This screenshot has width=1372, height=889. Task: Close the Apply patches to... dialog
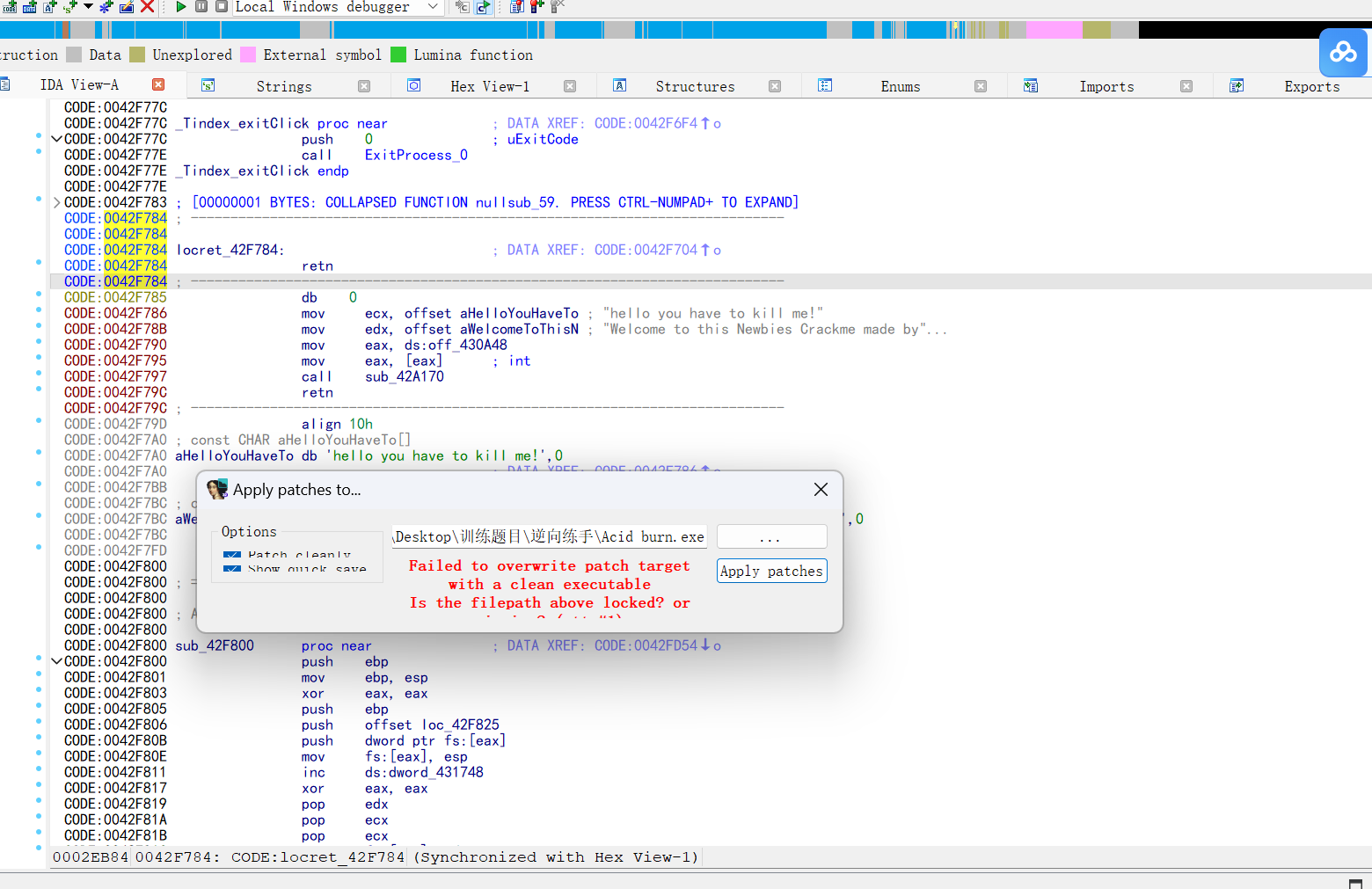tap(821, 490)
